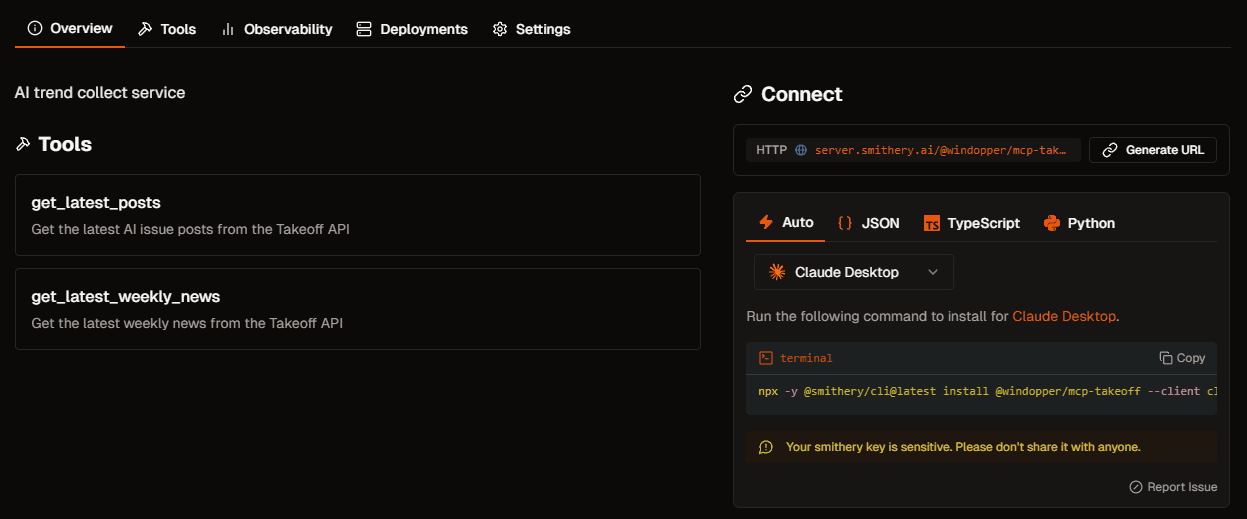Viewport: 1247px width, 519px height.
Task: Click 'Get the latest weekly news' description
Action: coord(187,323)
